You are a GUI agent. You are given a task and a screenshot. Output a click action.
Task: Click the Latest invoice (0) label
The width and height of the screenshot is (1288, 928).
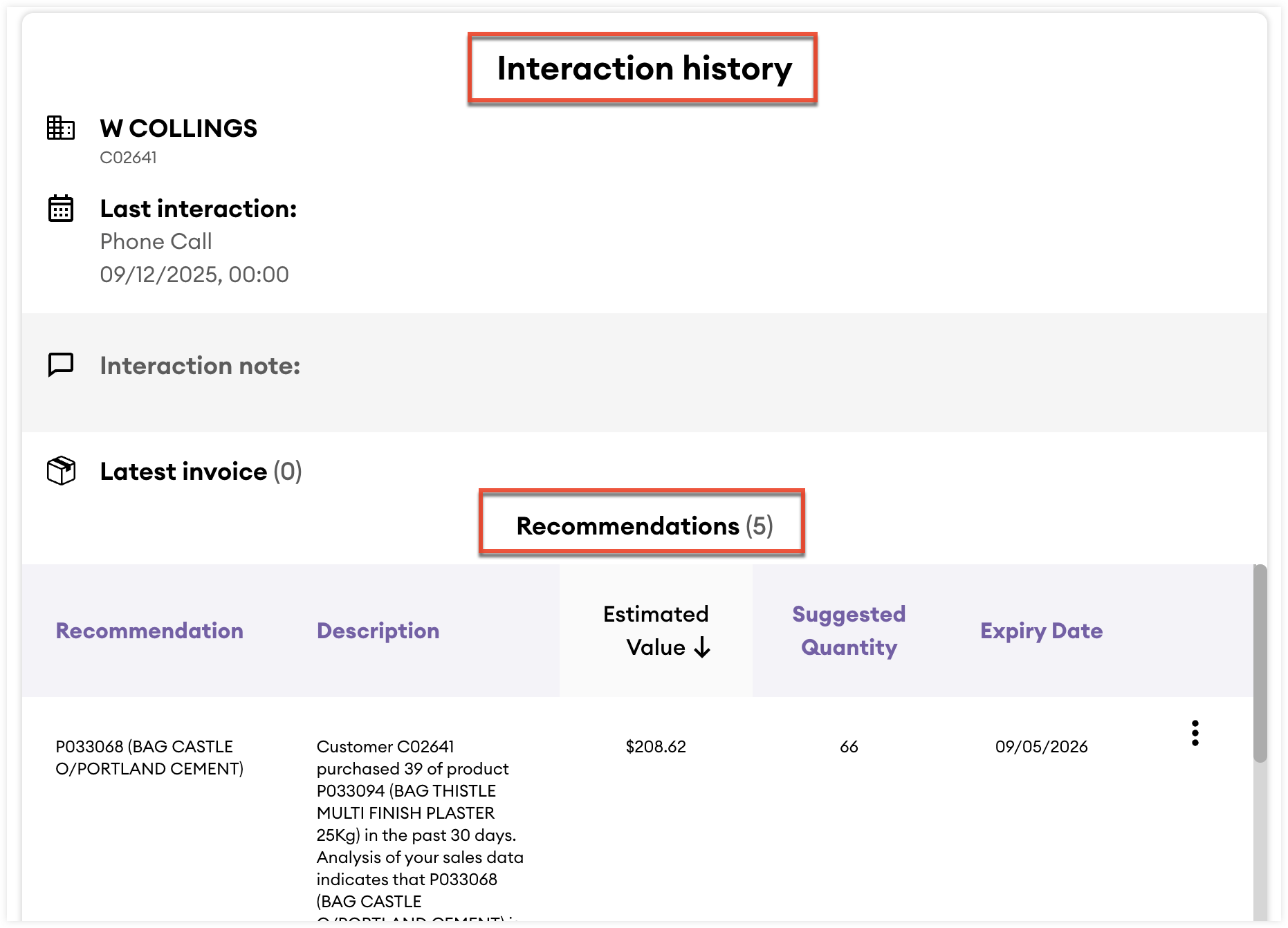[201, 471]
